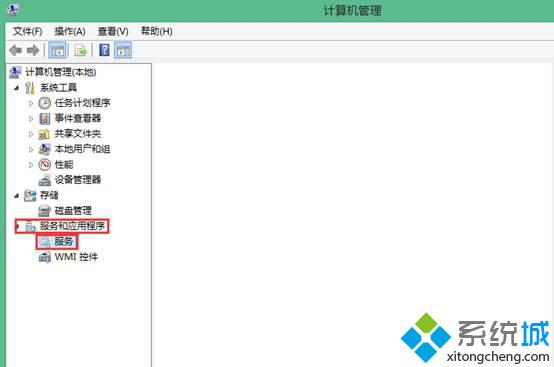
Task: Open Help using the blue question-mark icon
Action: click(104, 50)
